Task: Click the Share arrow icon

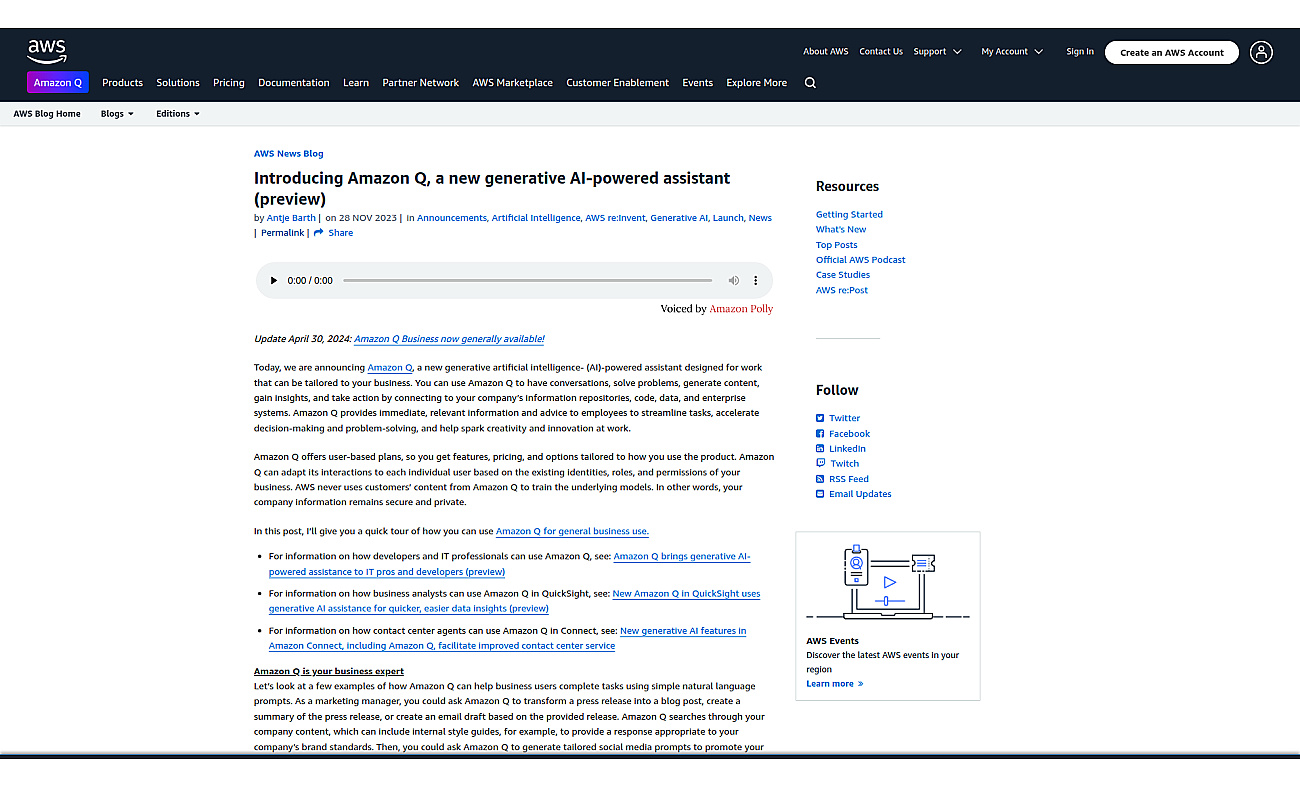Action: pos(319,233)
